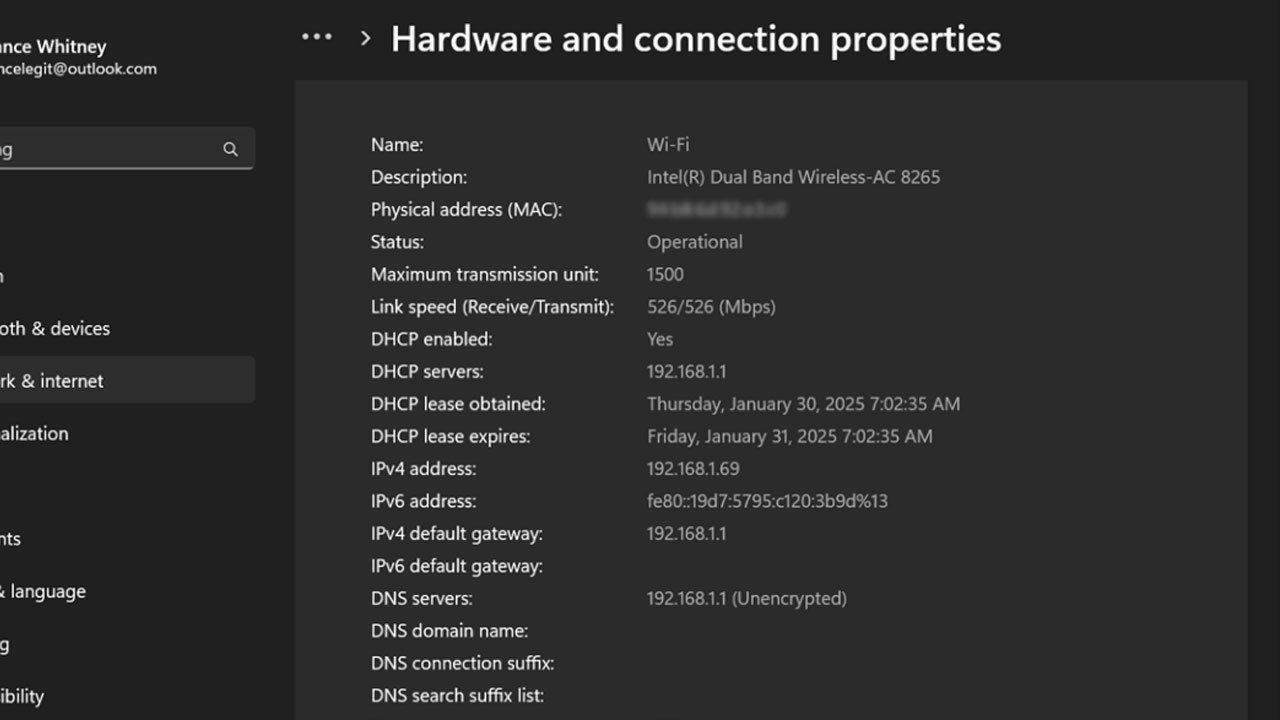The height and width of the screenshot is (720, 1280).
Task: Open the breadcrumb ellipsis menu
Action: click(x=317, y=37)
